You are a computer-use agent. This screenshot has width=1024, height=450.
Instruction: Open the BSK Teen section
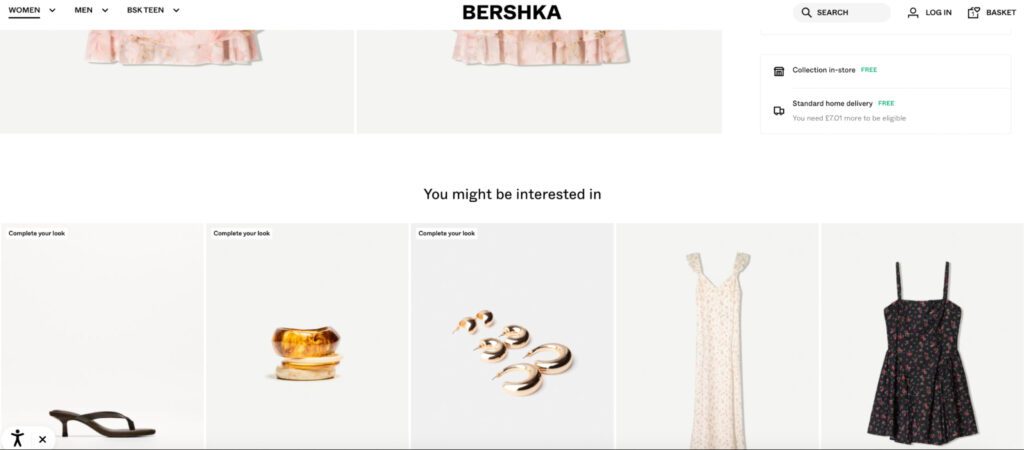[145, 10]
